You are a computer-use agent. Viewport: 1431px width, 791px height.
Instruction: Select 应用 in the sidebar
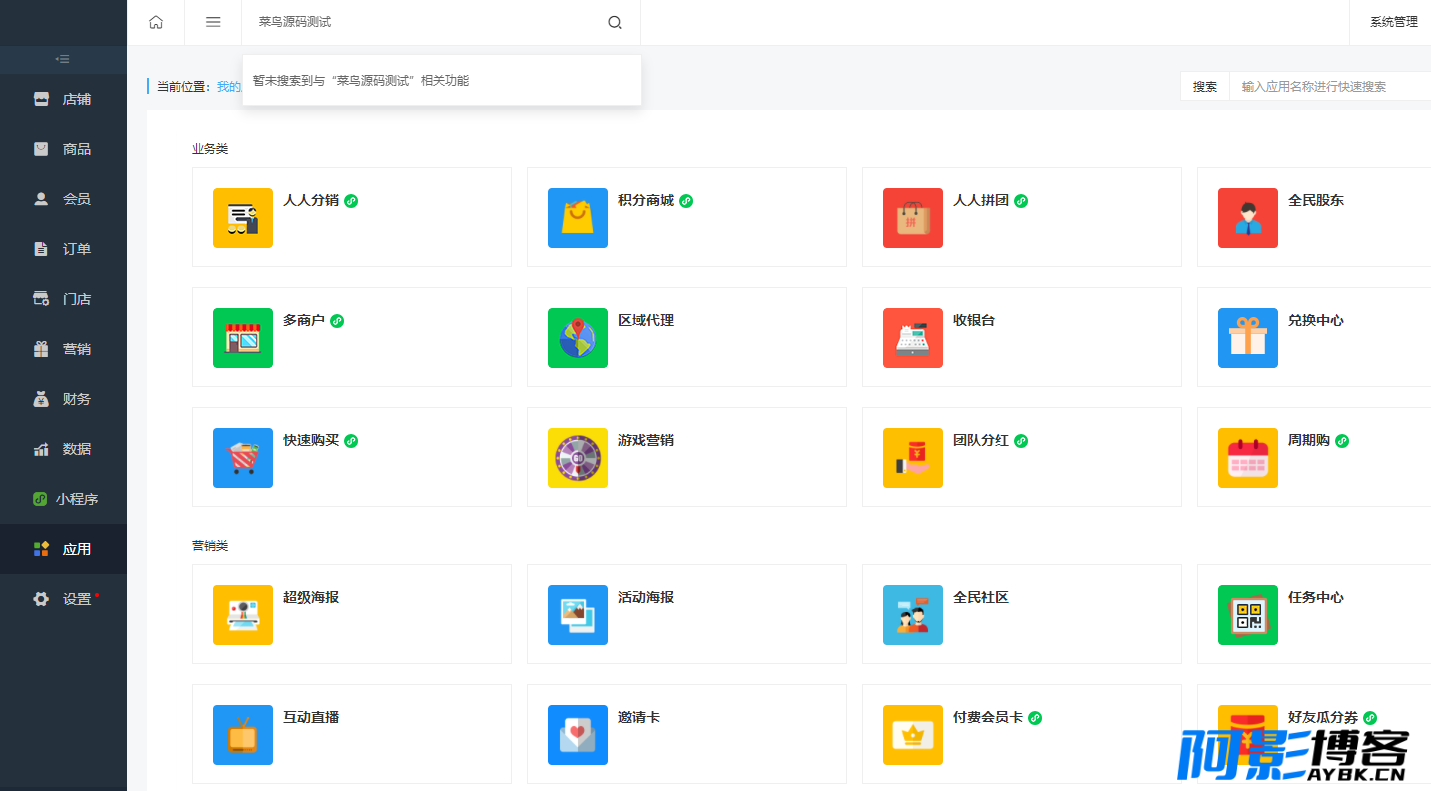(63, 549)
